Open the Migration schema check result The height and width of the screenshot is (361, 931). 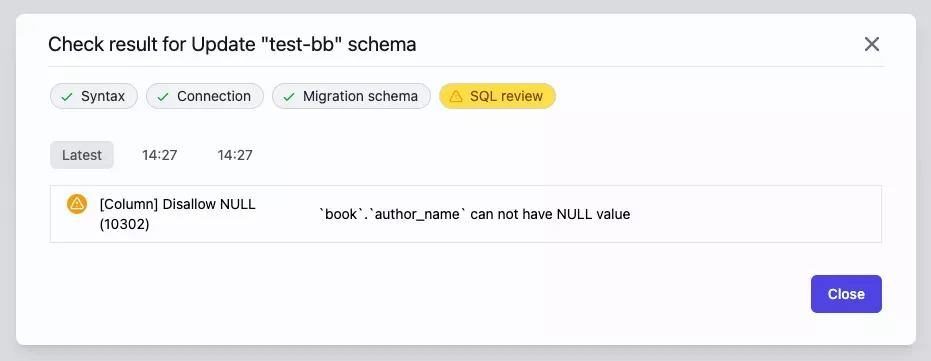352,96
